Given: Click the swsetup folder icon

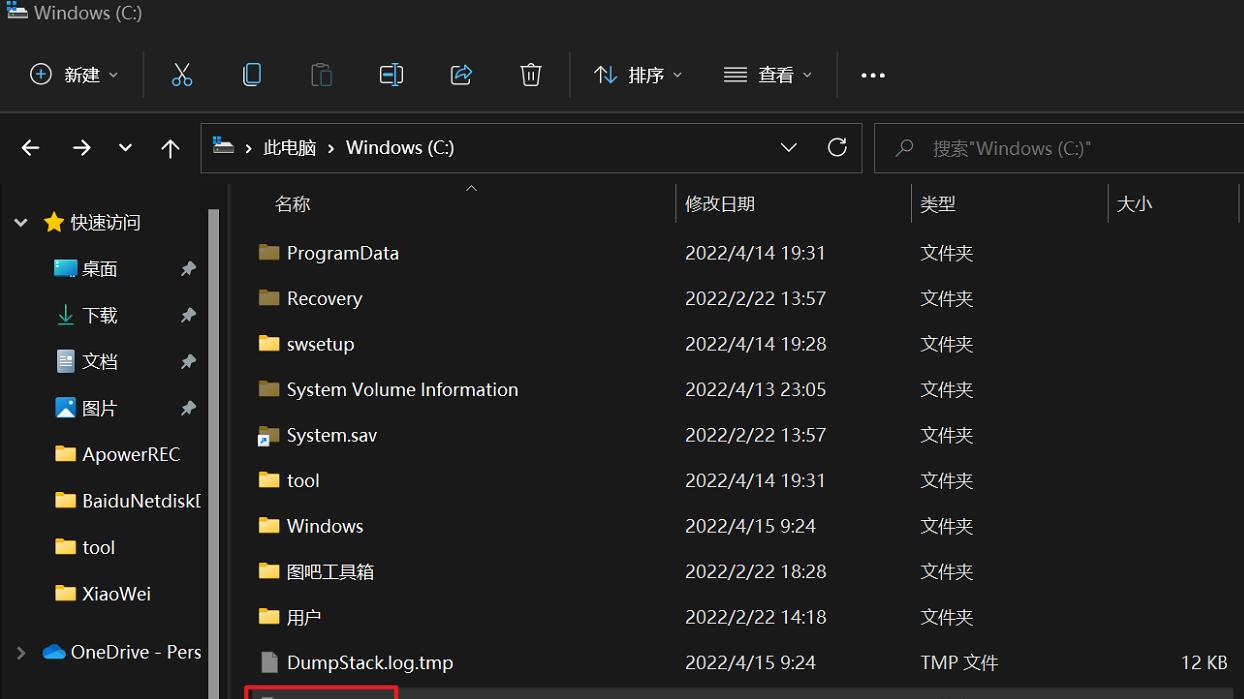Looking at the screenshot, I should tap(268, 343).
